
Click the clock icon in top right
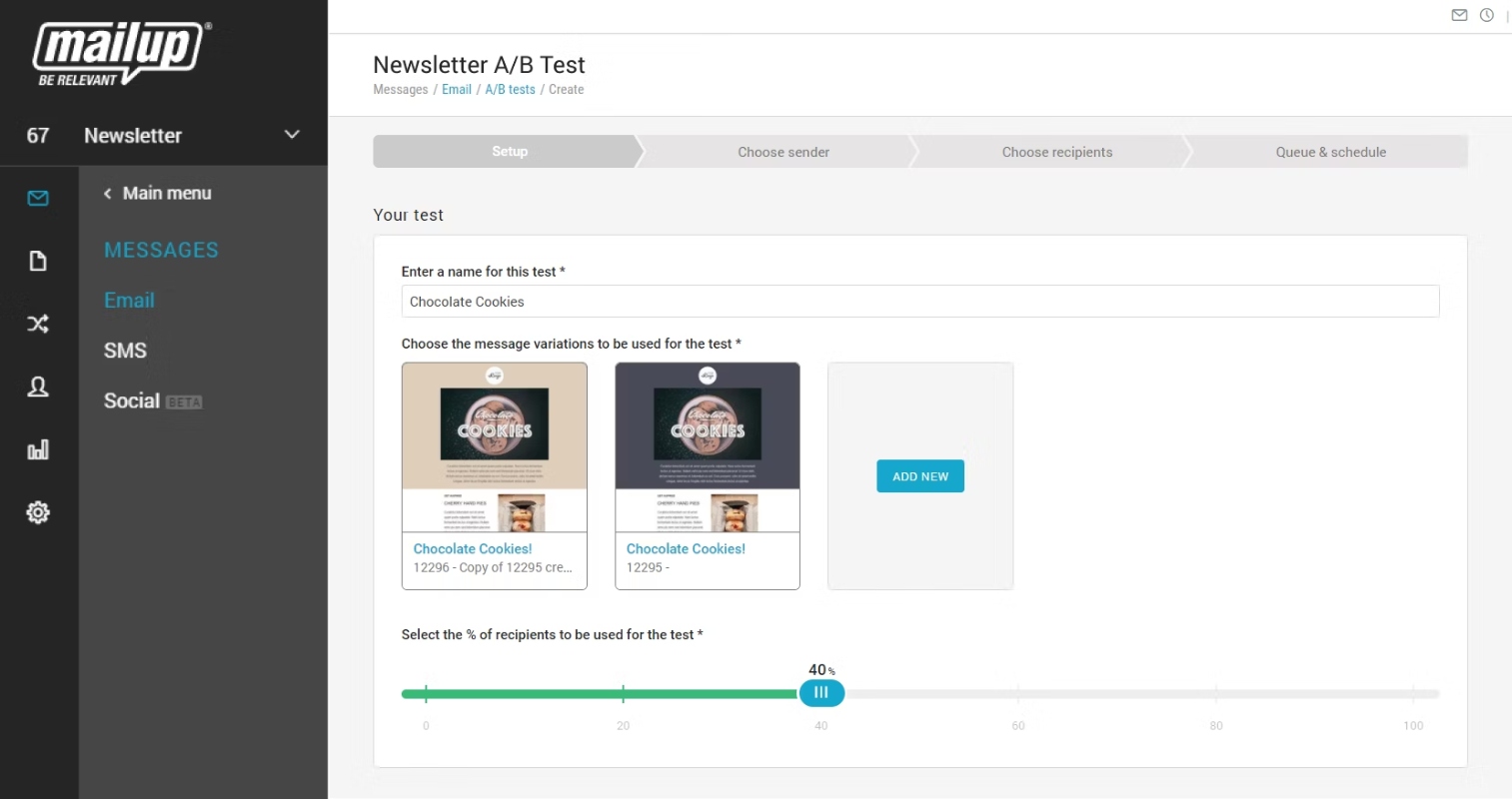click(1487, 15)
